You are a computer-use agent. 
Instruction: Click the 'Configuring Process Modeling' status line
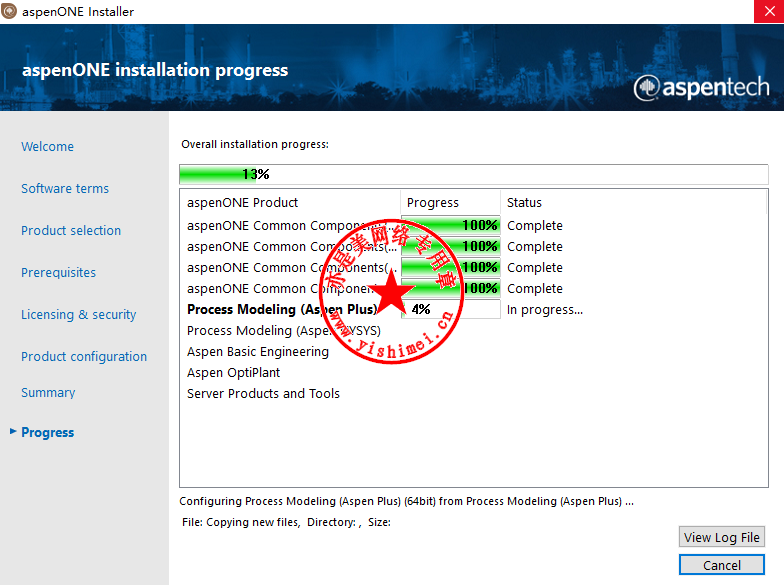point(406,501)
